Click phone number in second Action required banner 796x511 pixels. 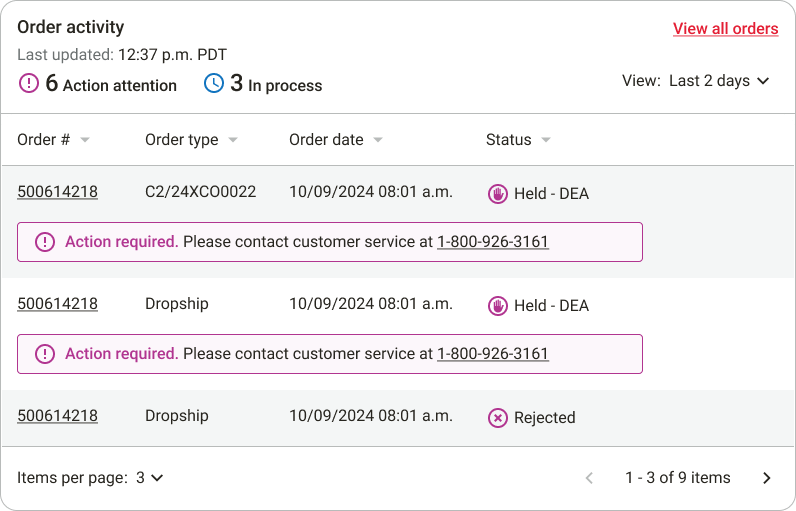[493, 354]
